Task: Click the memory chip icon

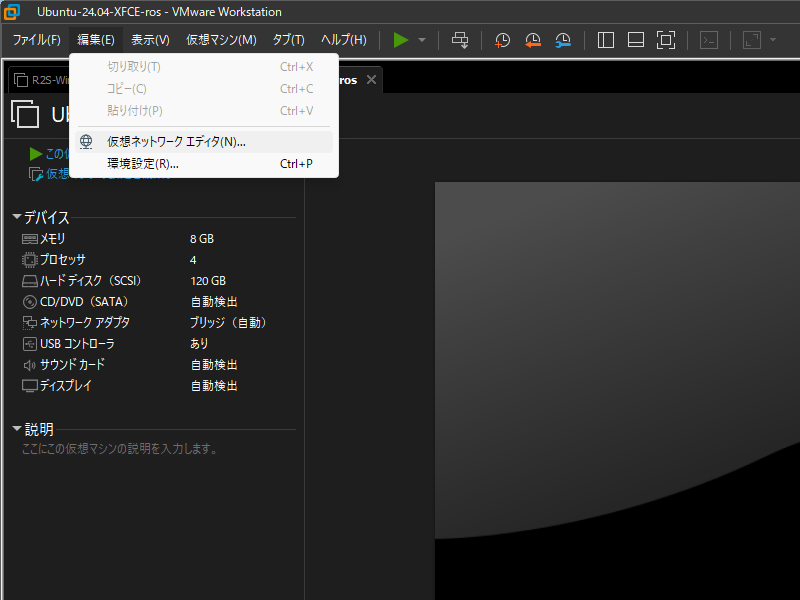Action: point(30,239)
